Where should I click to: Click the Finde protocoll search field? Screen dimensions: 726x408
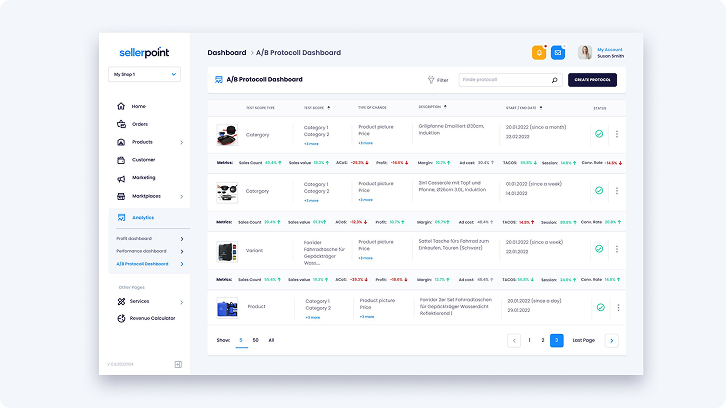pos(511,80)
